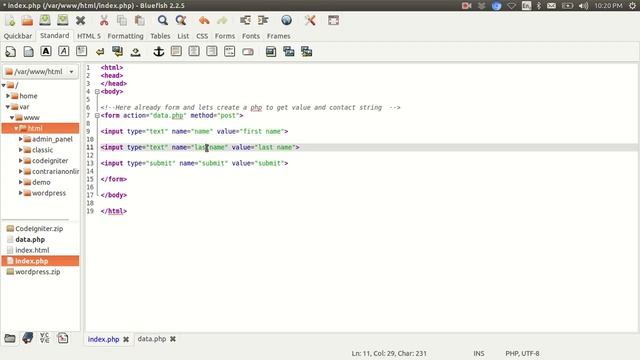Viewport: 640px width, 360px height.
Task: Open the Charmap sidebar panel icon
Action: [x=44, y=338]
